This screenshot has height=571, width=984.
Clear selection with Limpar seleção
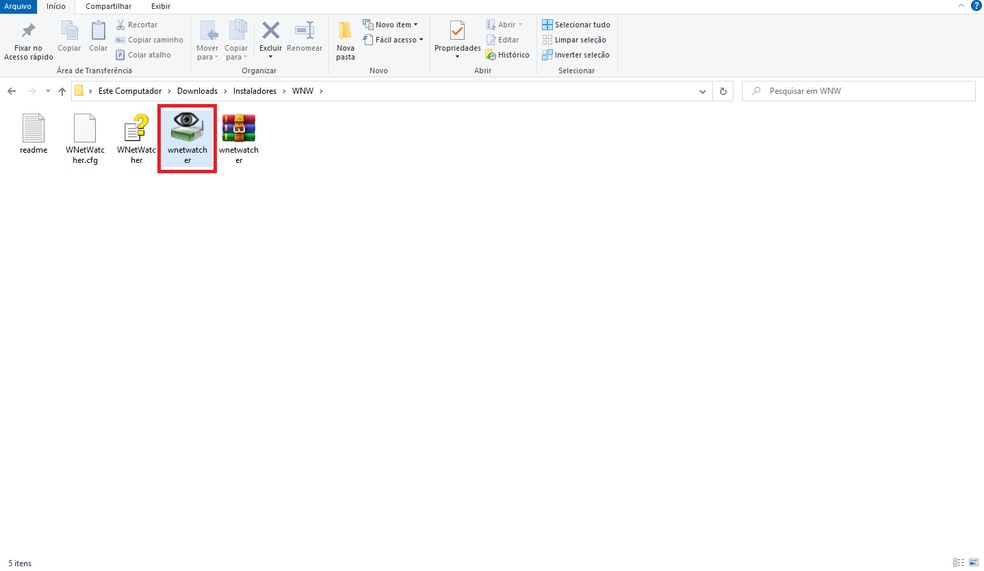[574, 40]
